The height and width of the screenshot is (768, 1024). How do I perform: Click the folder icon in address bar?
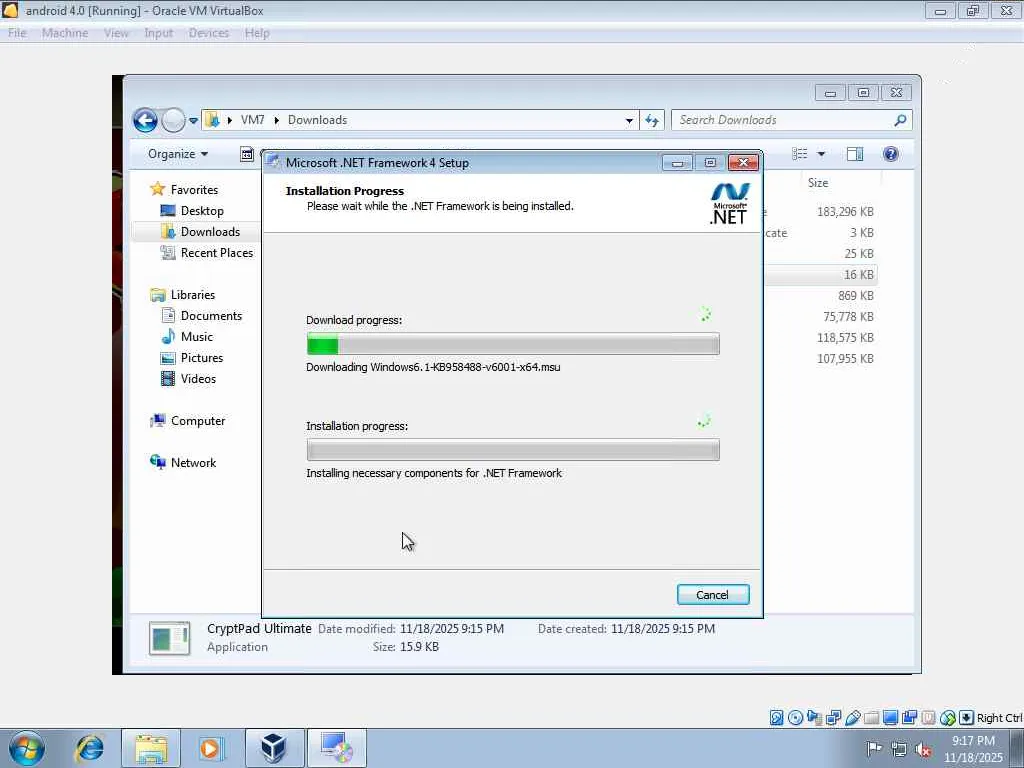click(212, 120)
